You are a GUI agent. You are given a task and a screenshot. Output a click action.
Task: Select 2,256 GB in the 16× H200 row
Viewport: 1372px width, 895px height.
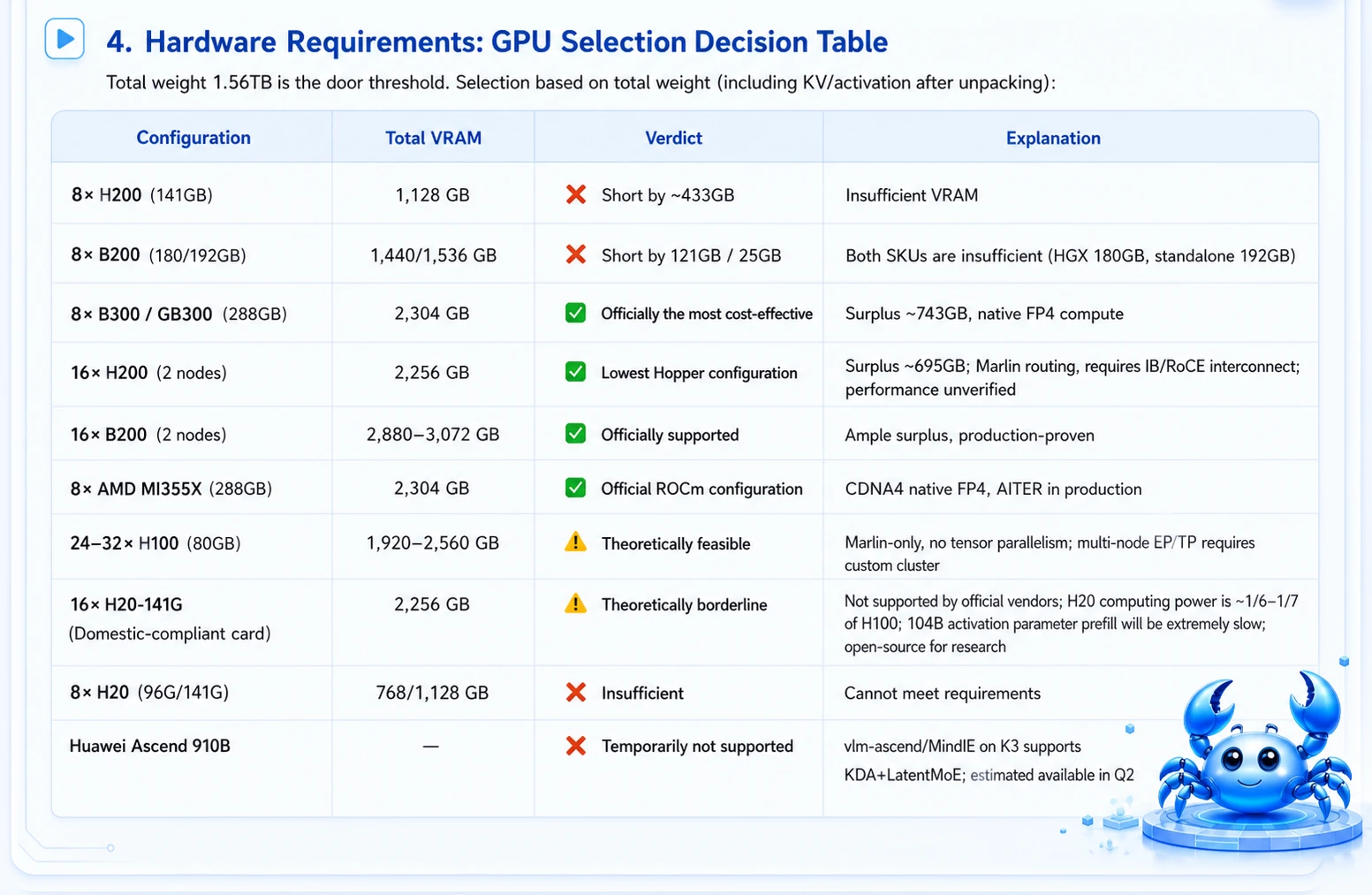(x=432, y=373)
